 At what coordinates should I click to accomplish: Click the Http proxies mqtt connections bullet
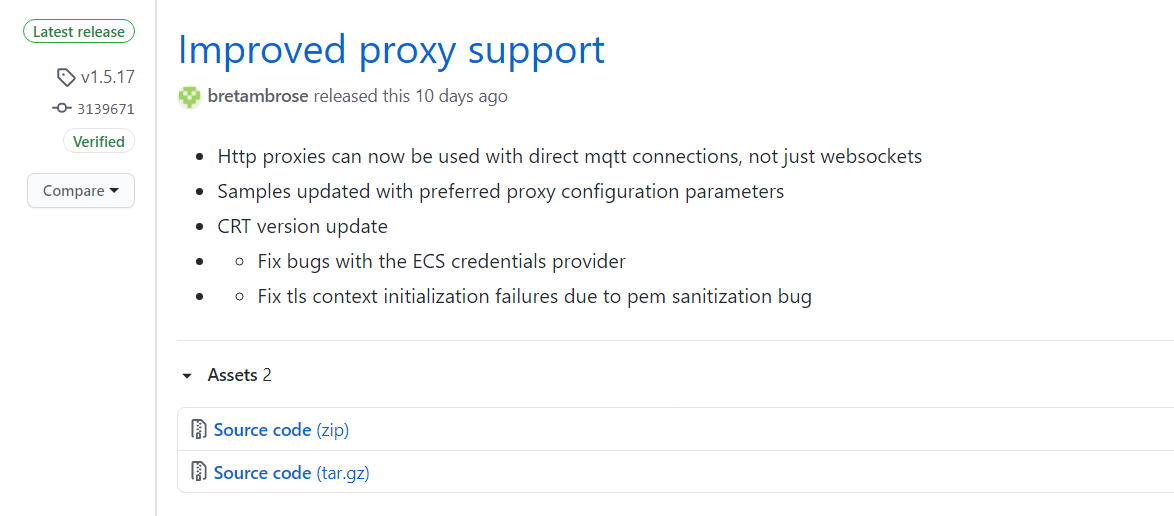click(569, 156)
